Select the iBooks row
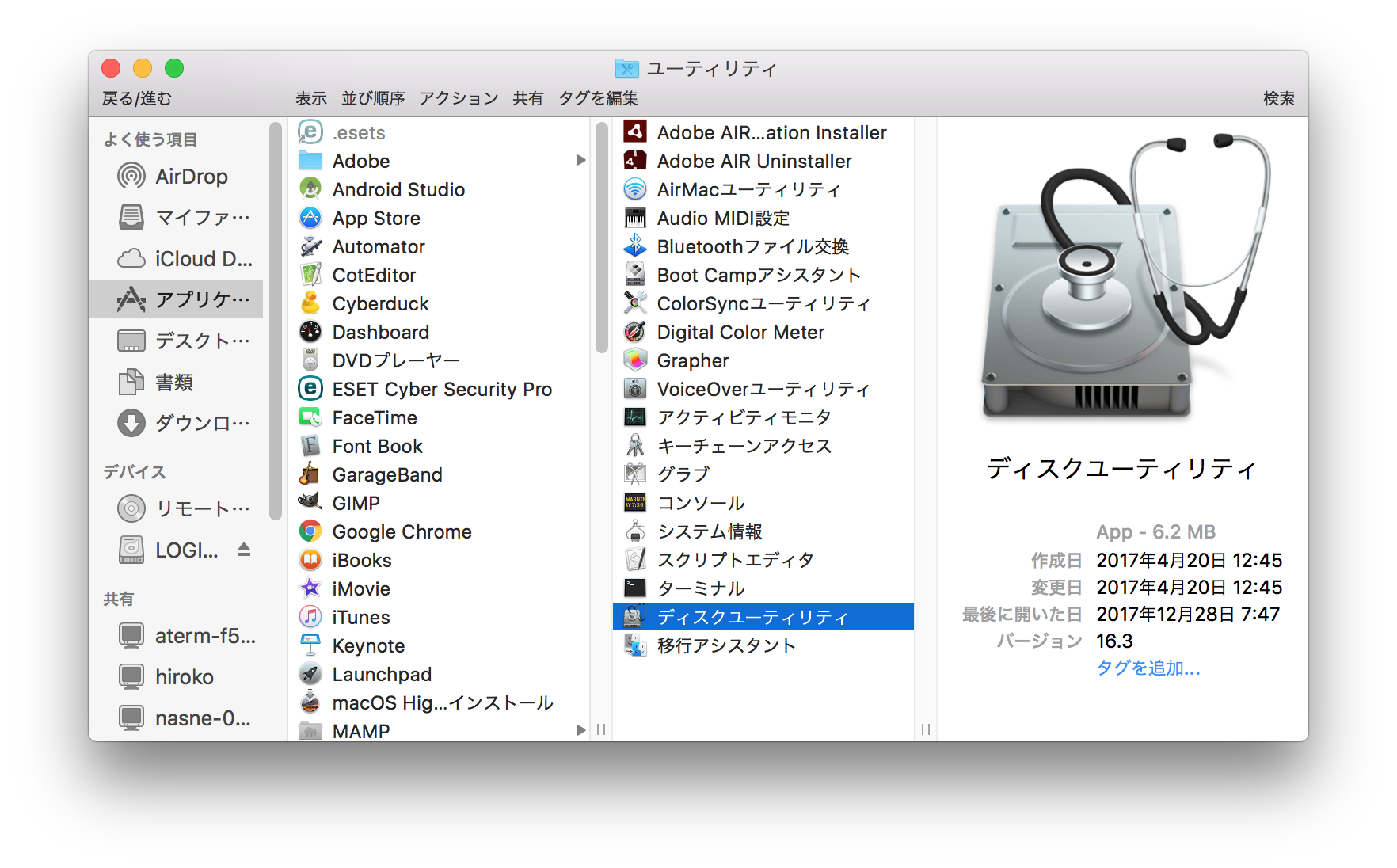The width and height of the screenshot is (1397, 868). (x=440, y=560)
